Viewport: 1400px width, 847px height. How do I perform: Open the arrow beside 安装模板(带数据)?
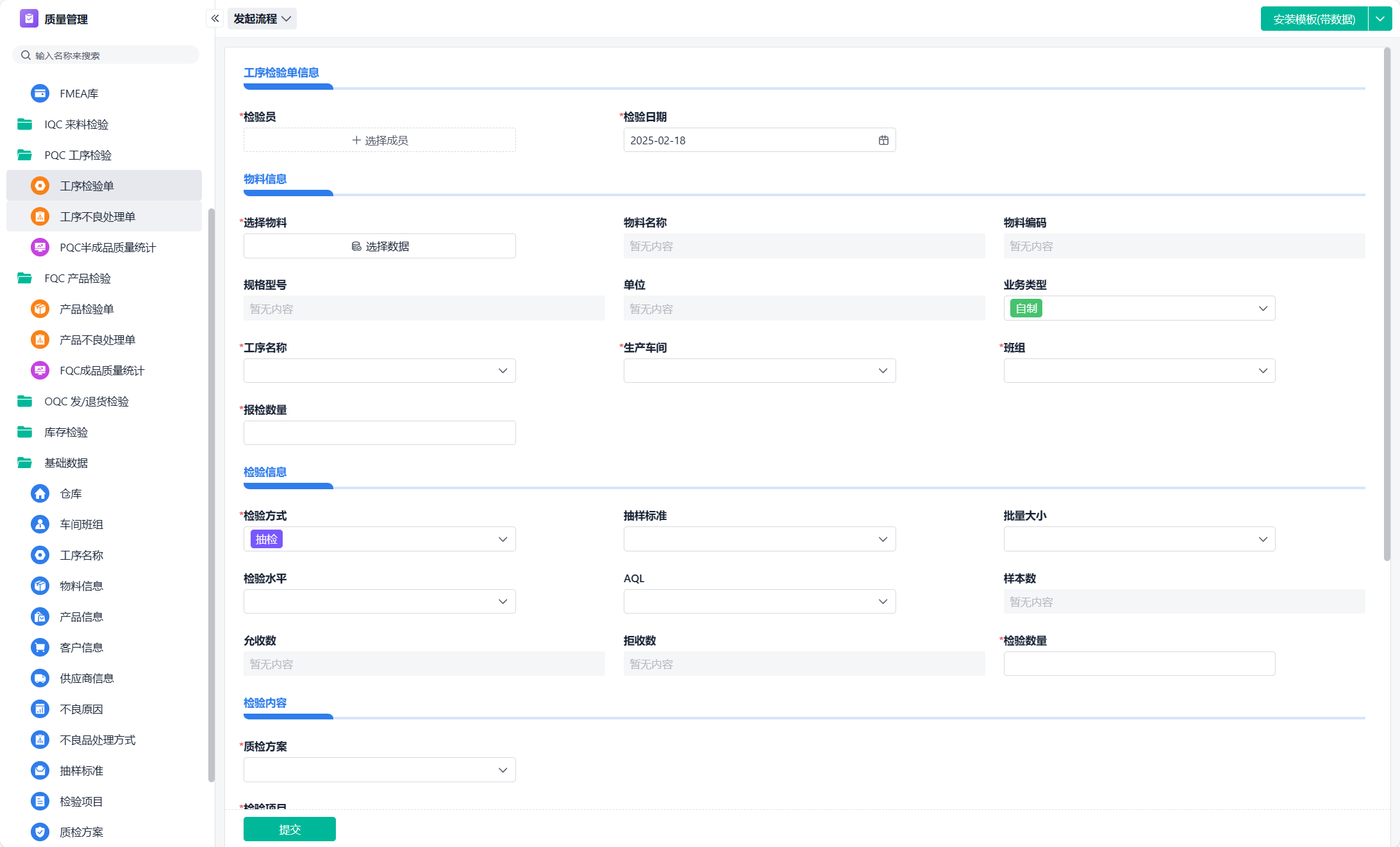[1380, 19]
